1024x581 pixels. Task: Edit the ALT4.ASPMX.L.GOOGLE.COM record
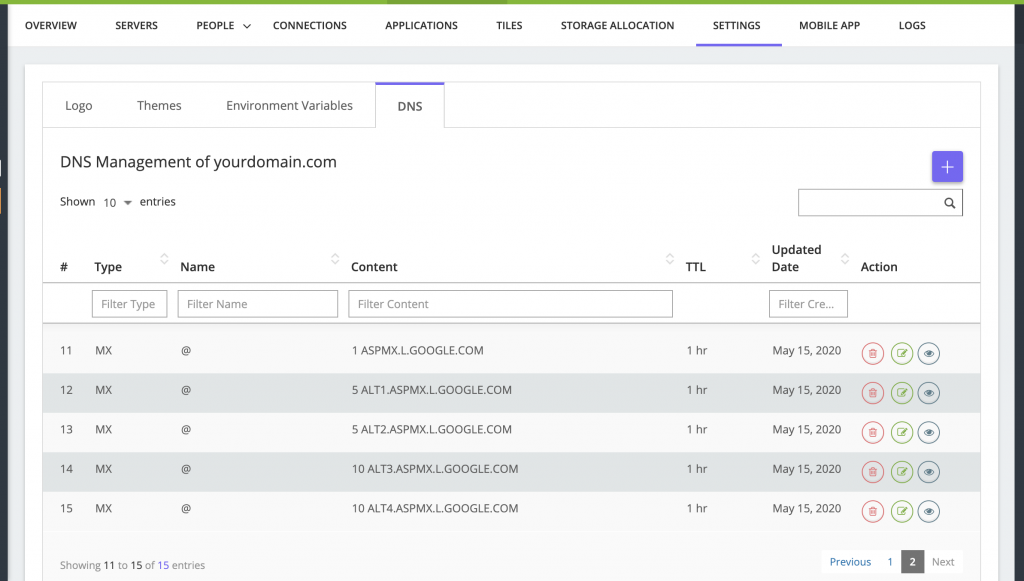[x=902, y=511]
